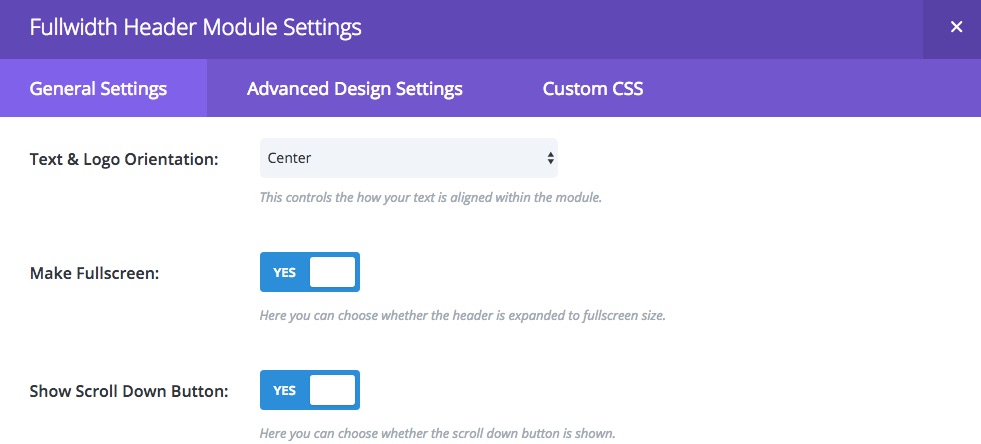Close the Fullwidth Header Module Settings dialog

955,28
